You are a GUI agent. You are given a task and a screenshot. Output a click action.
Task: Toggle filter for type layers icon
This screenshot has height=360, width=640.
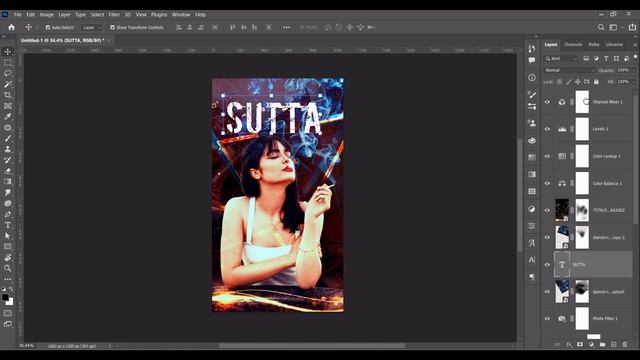[606, 59]
